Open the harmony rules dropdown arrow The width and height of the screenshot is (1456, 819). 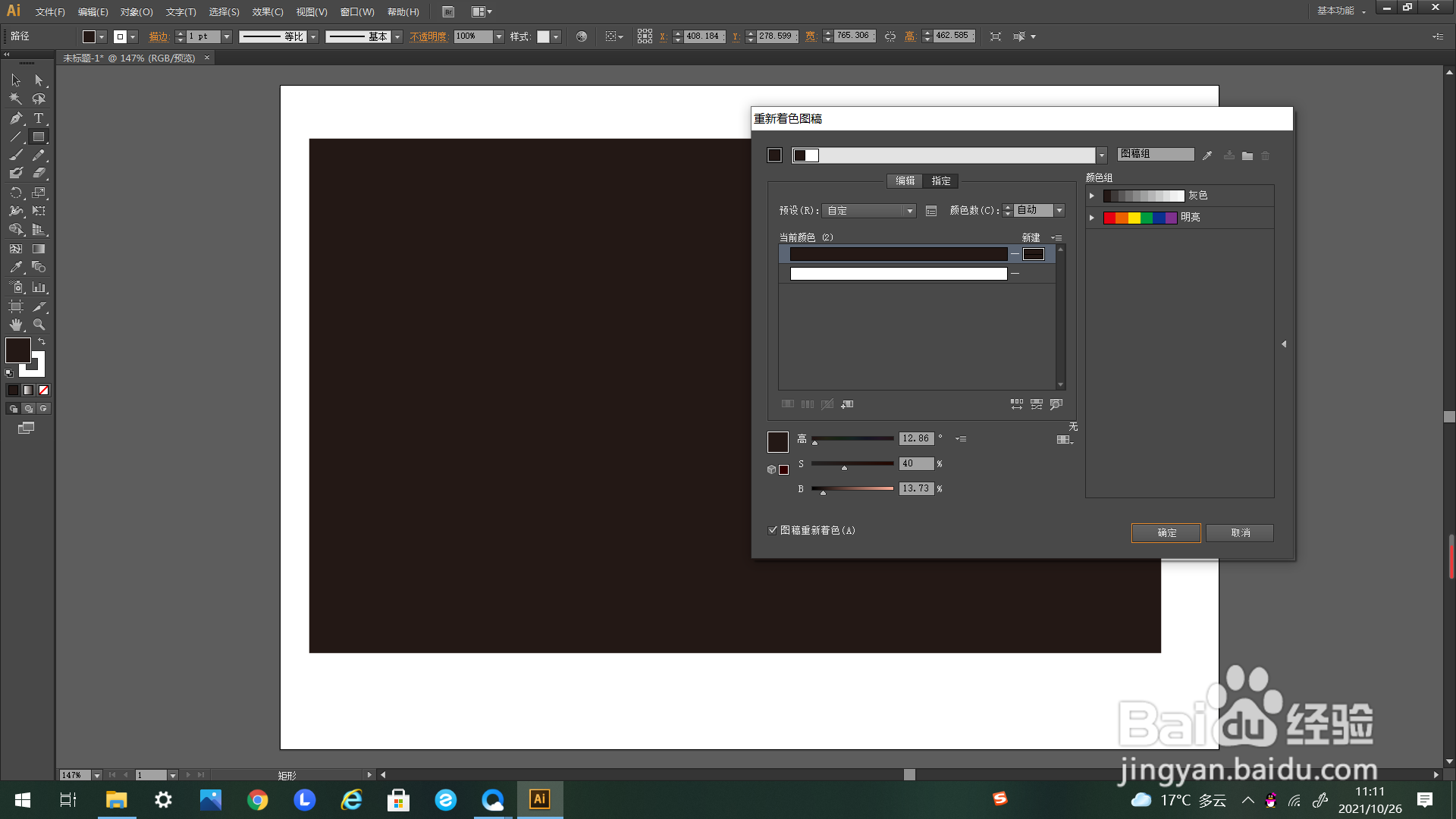pyautogui.click(x=1101, y=155)
